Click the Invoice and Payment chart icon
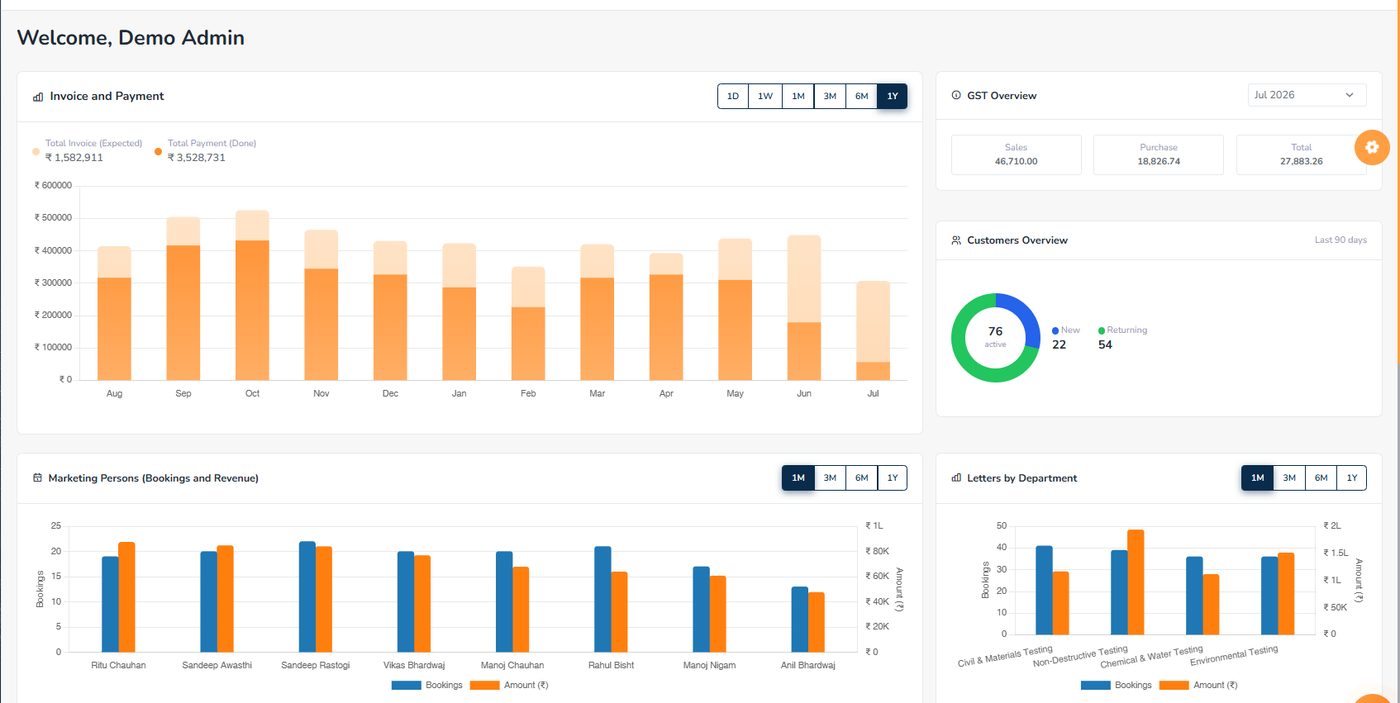Image resolution: width=1400 pixels, height=703 pixels. click(38, 96)
